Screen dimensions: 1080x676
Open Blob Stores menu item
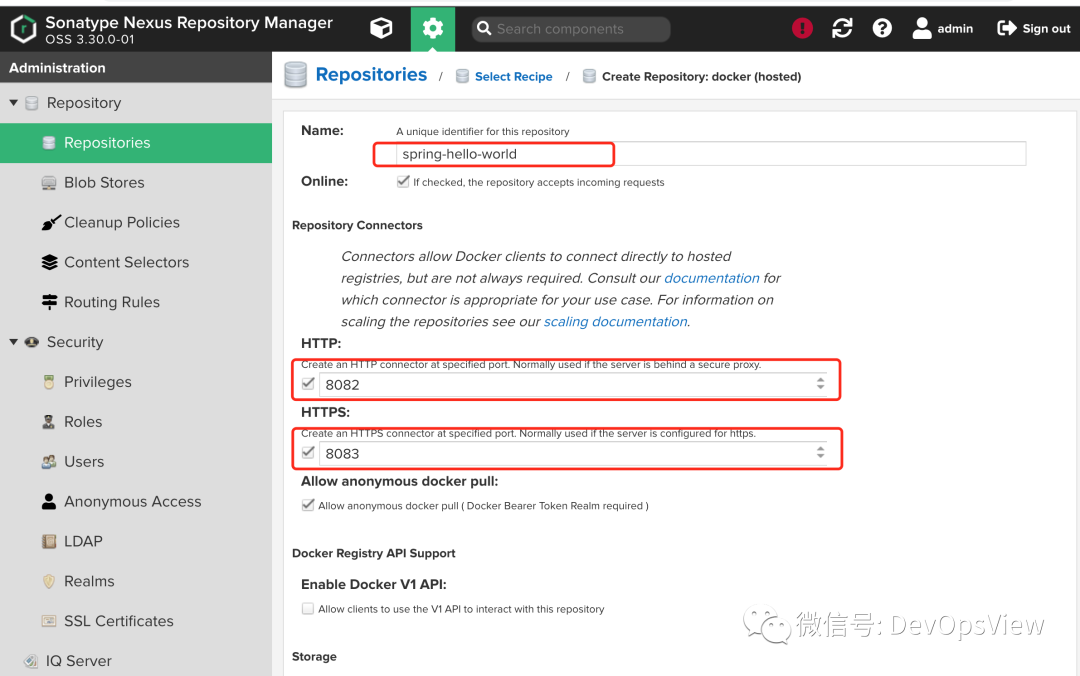[136, 183]
